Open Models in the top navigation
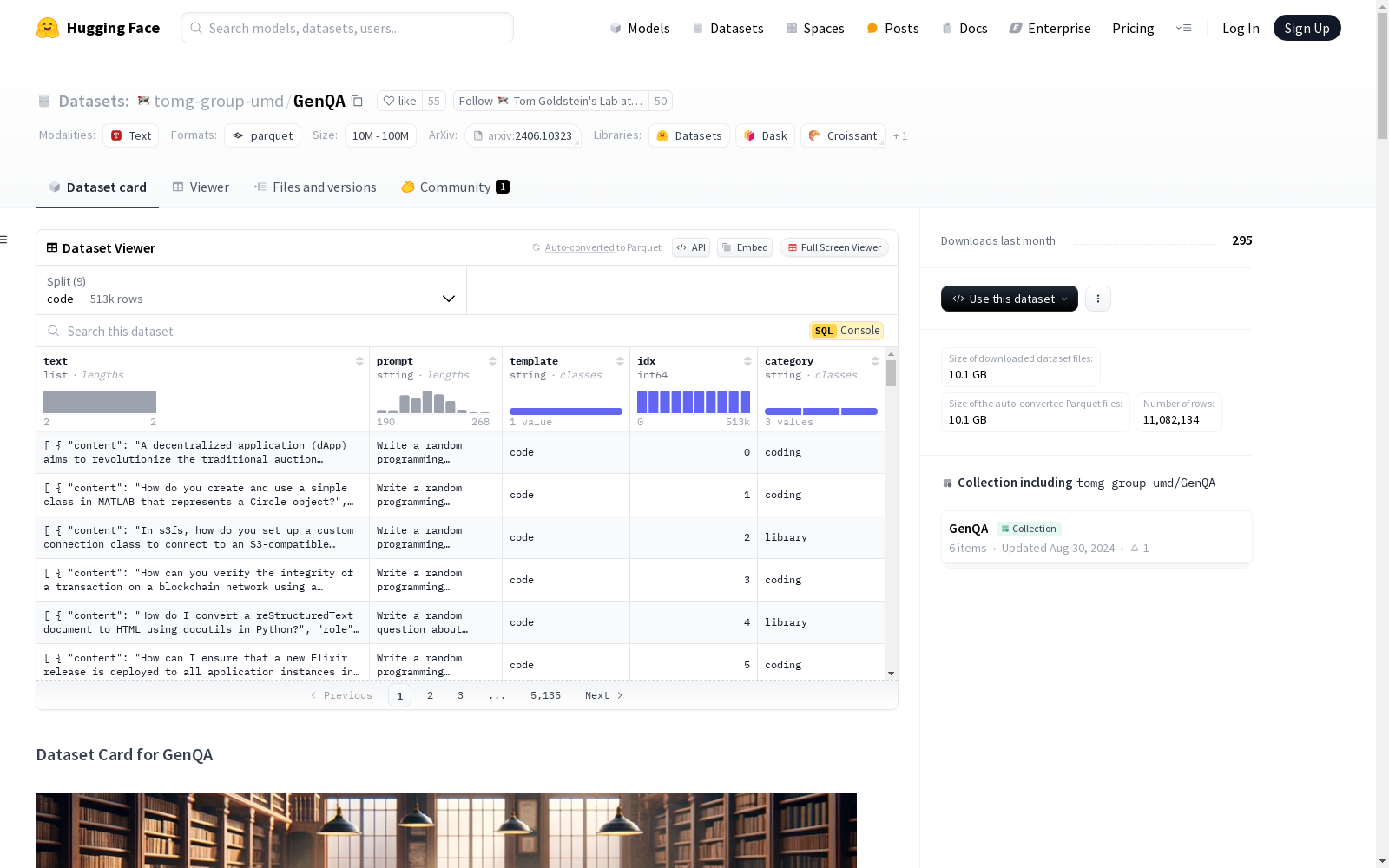 click(x=640, y=28)
